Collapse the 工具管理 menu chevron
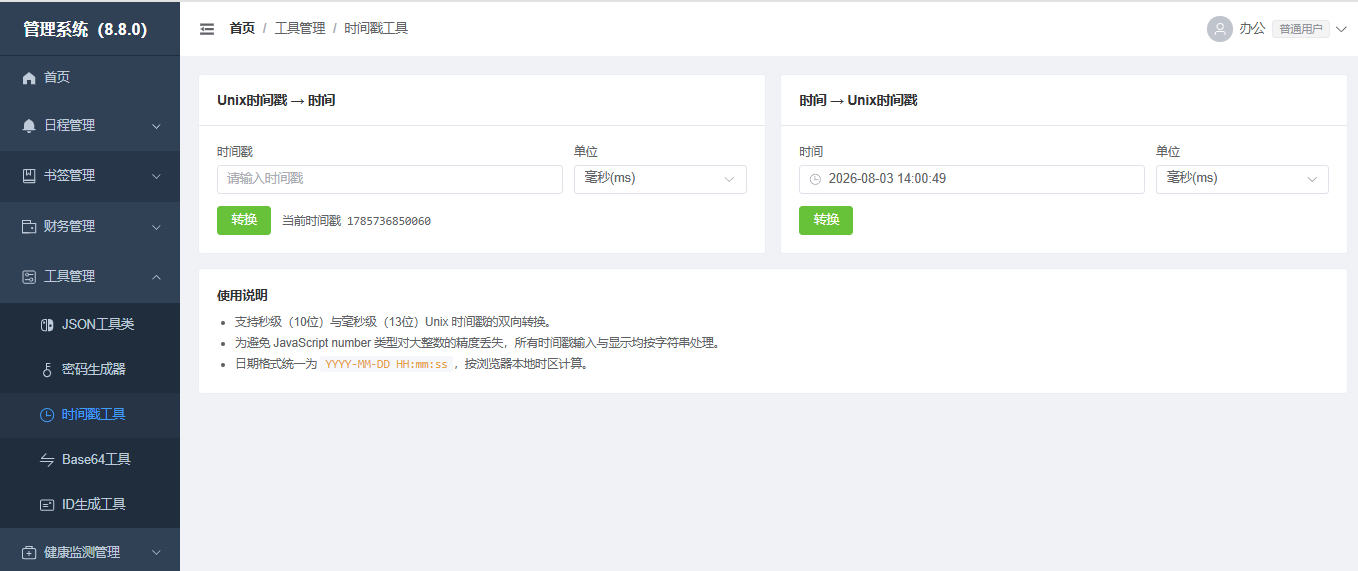Image resolution: width=1358 pixels, height=571 pixels. click(156, 277)
